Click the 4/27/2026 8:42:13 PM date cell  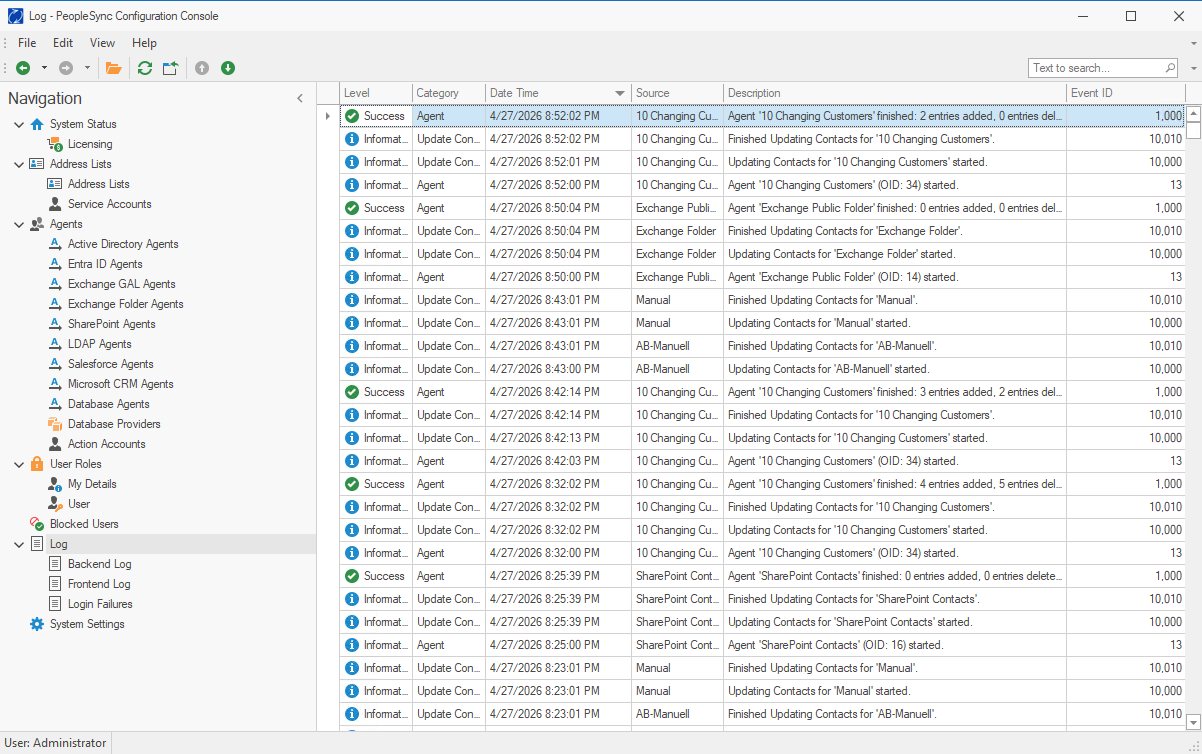(558, 438)
